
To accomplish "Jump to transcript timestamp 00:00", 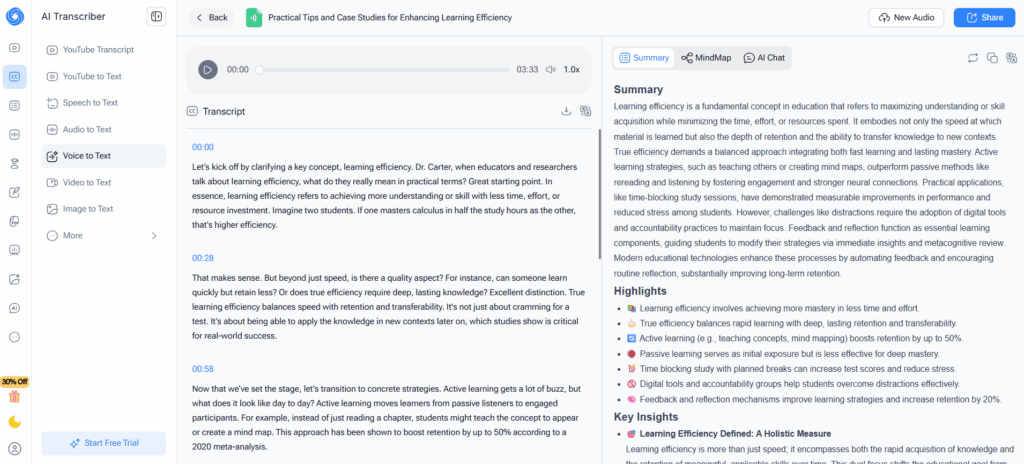I will (x=202, y=147).
